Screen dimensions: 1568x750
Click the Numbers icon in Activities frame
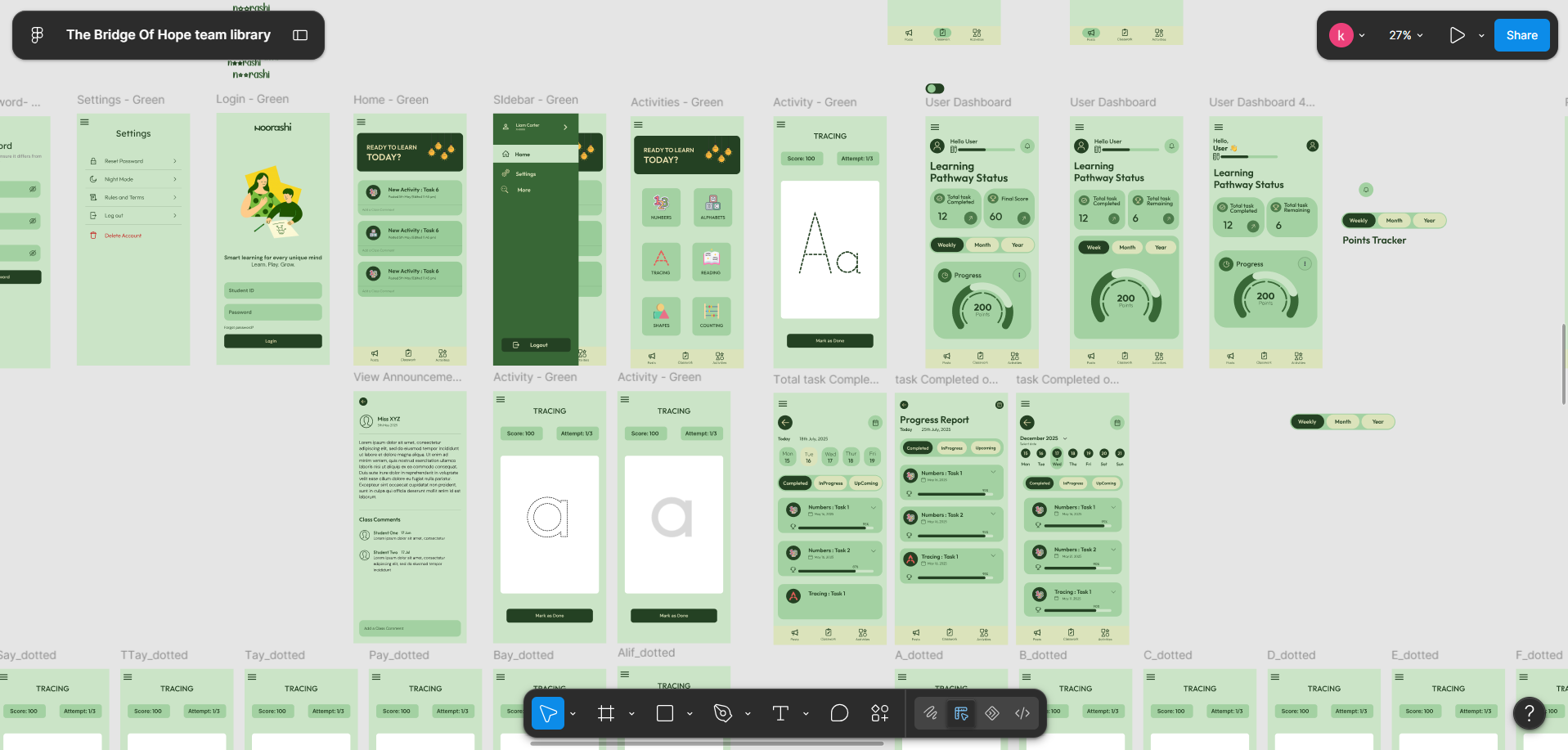[x=661, y=203]
